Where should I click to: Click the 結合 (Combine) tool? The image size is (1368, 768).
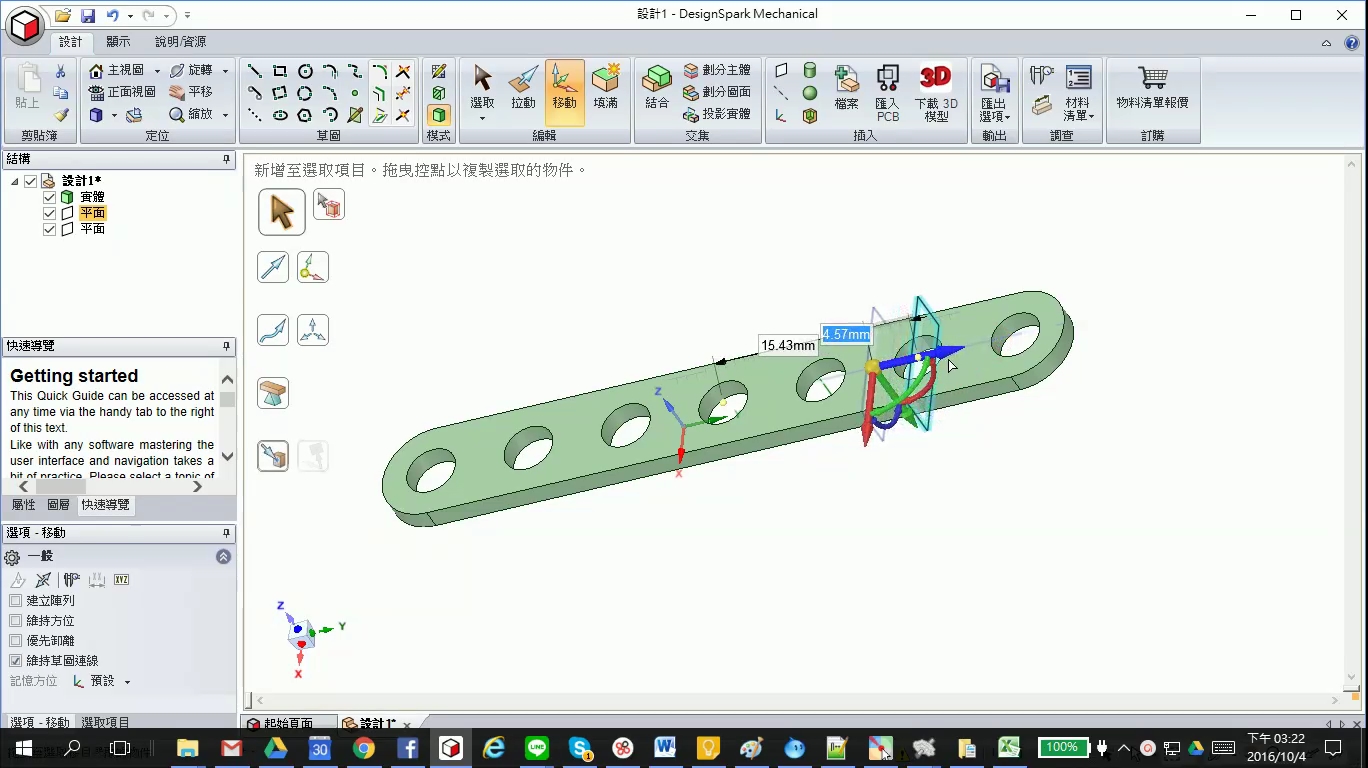click(x=657, y=86)
